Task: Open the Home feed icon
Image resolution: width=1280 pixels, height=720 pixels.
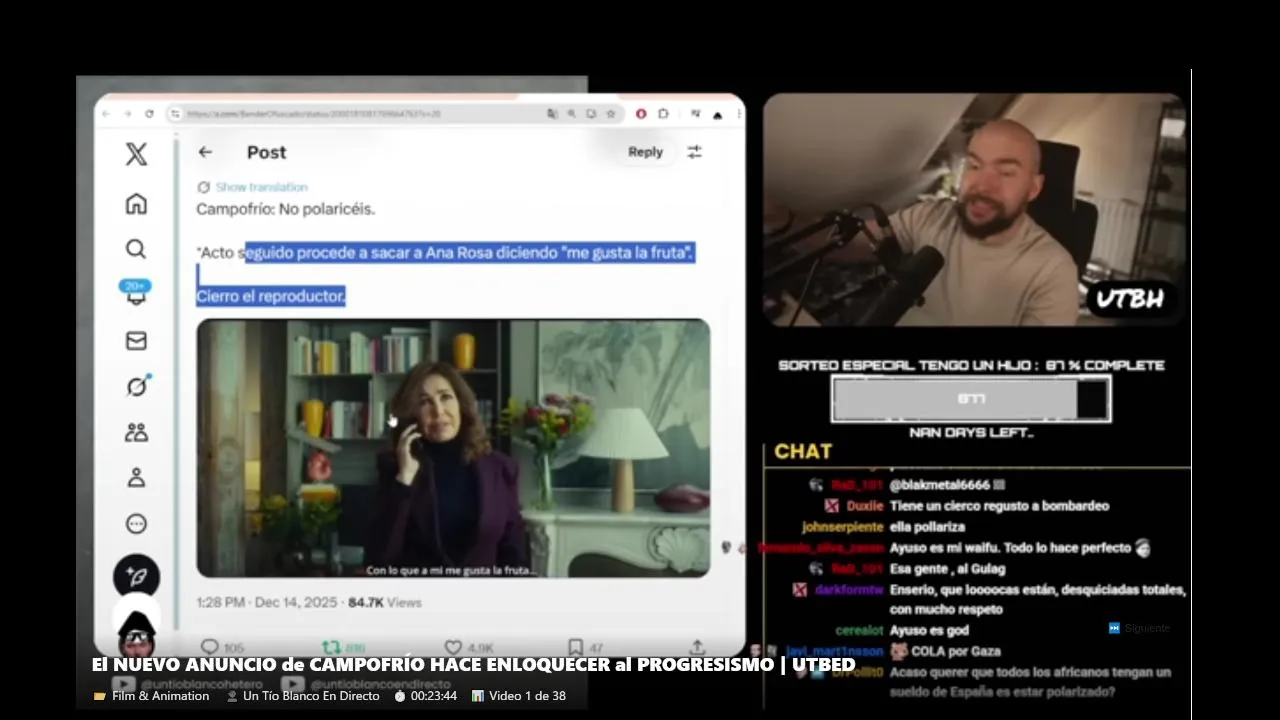Action: (x=136, y=204)
